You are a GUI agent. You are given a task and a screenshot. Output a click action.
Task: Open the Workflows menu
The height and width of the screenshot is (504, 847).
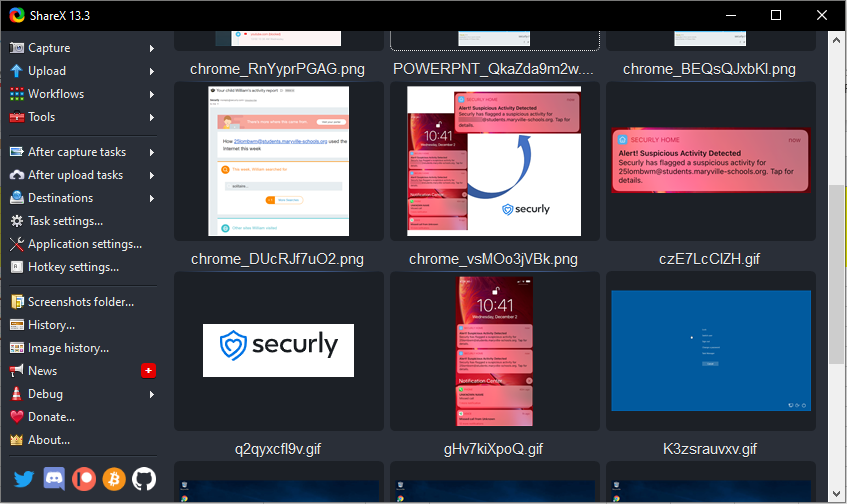pos(83,94)
